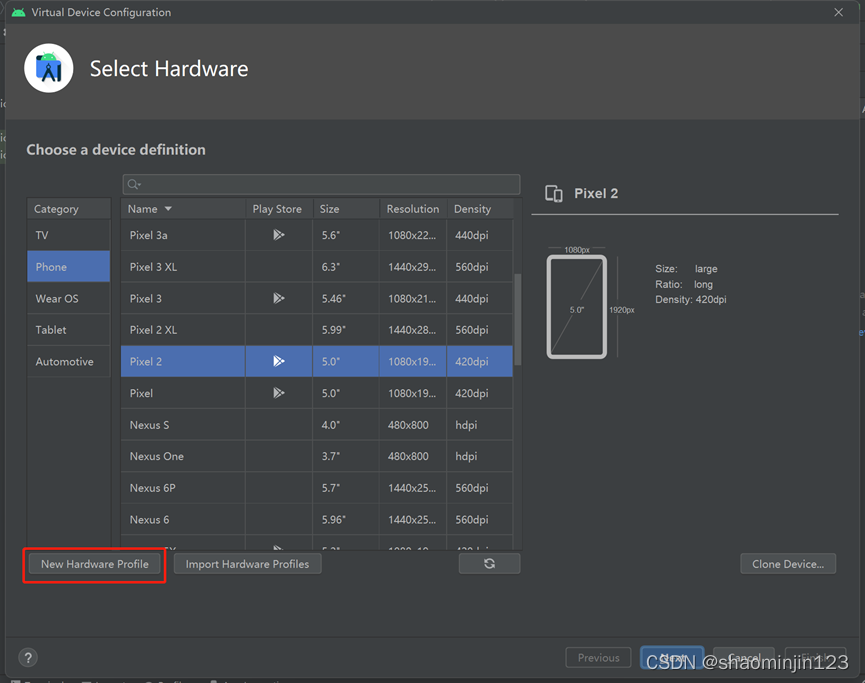865x683 pixels.
Task: Click the Android icon in title bar
Action: coord(19,12)
